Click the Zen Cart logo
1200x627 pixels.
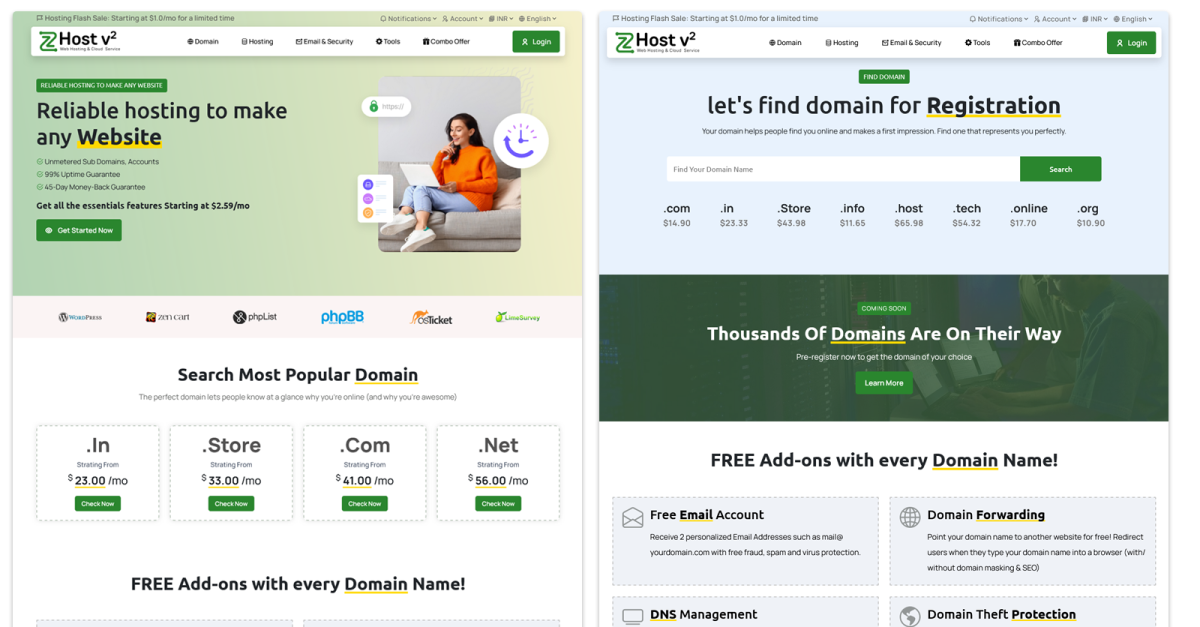[167, 317]
